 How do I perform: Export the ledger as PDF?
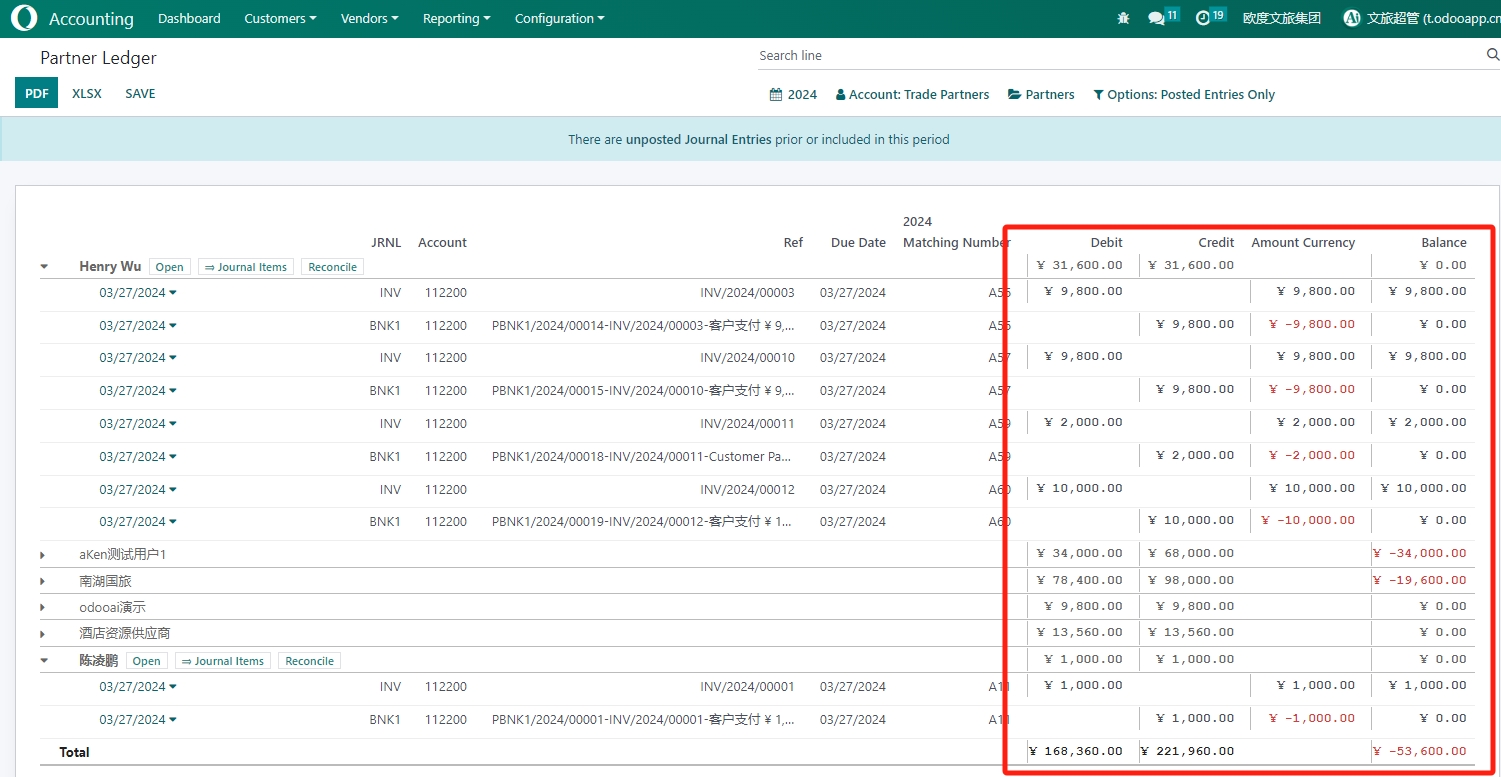tap(36, 93)
